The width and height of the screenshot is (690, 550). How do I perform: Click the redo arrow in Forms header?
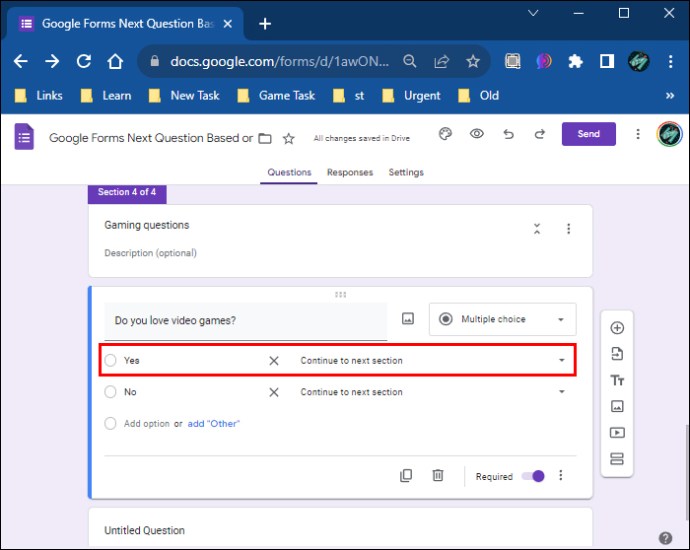click(540, 134)
